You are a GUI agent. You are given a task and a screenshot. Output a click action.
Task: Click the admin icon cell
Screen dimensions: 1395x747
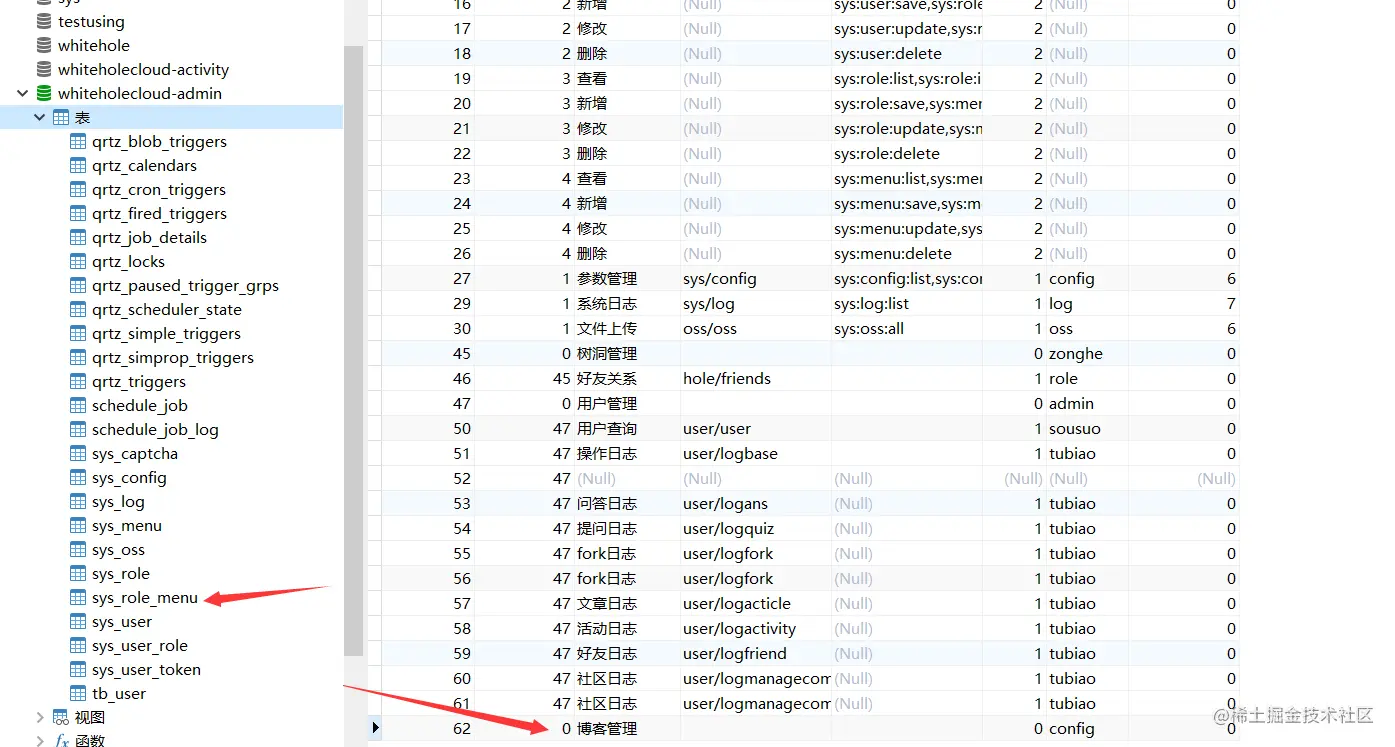click(1071, 404)
